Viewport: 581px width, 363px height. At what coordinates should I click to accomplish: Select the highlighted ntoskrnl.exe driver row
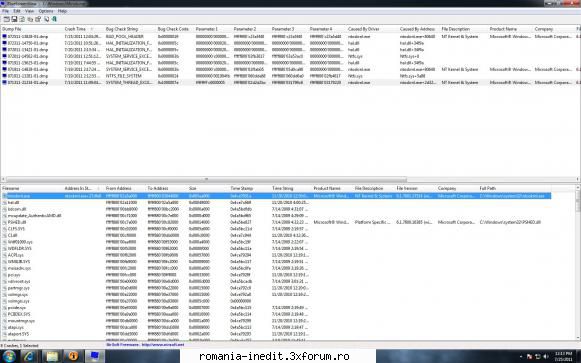click(x=276, y=196)
